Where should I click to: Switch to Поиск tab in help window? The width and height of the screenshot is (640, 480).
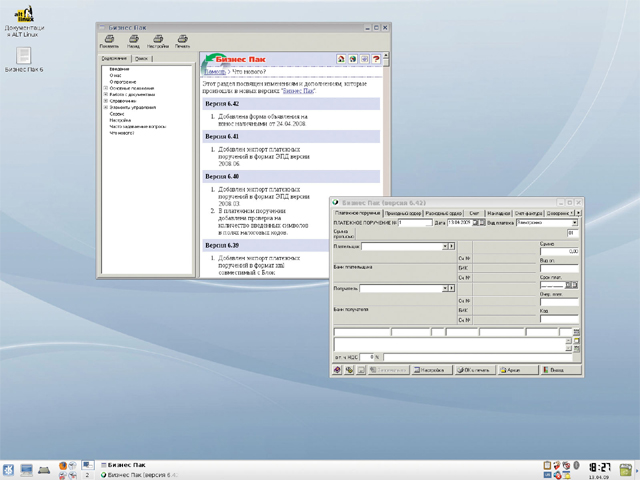141,59
